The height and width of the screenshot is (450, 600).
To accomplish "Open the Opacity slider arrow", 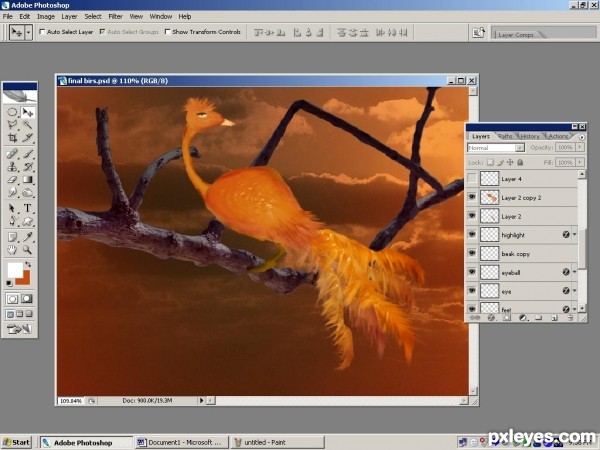I will click(x=580, y=147).
